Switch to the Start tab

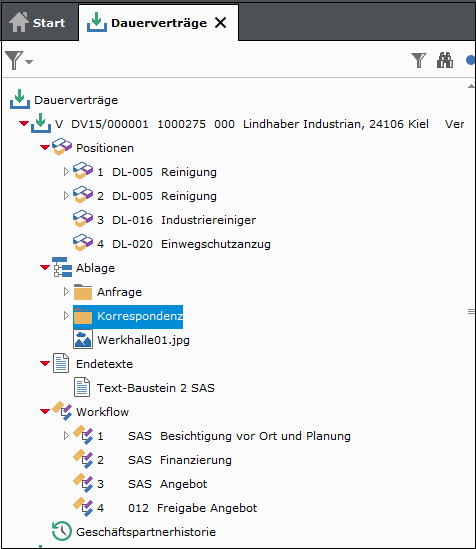pos(38,23)
